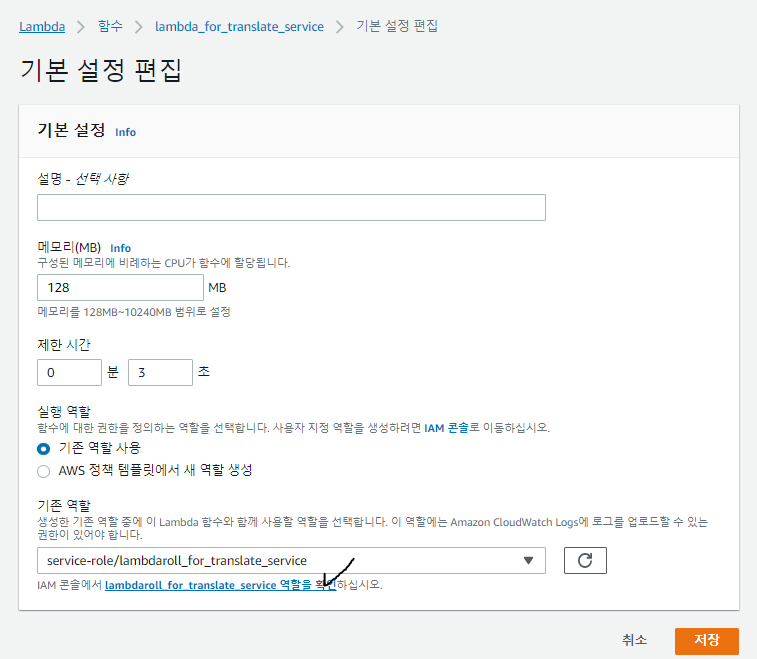The height and width of the screenshot is (659, 757).
Task: Open the existing role dropdown
Action: [291, 561]
